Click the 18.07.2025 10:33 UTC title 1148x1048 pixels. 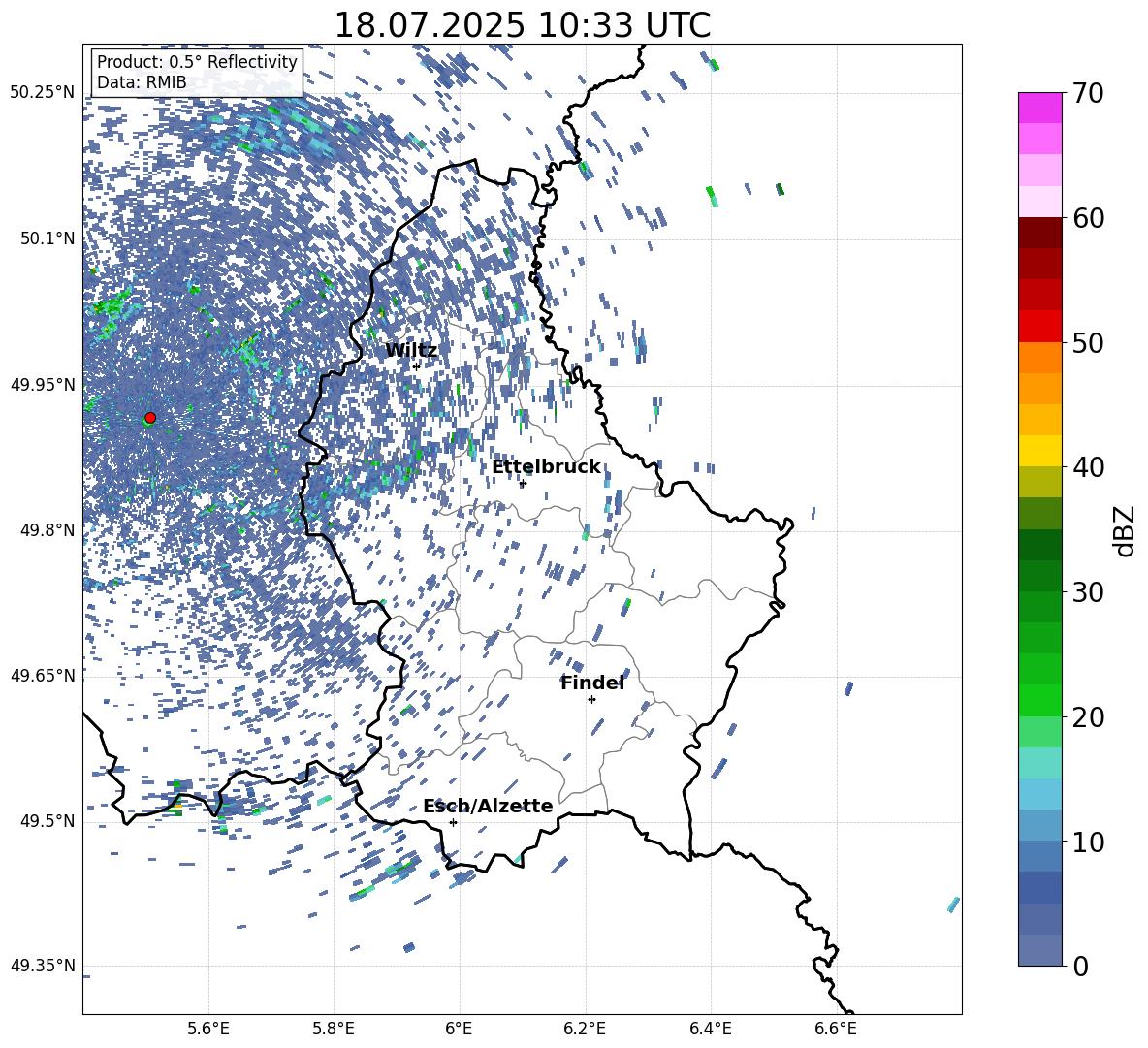[x=522, y=25]
